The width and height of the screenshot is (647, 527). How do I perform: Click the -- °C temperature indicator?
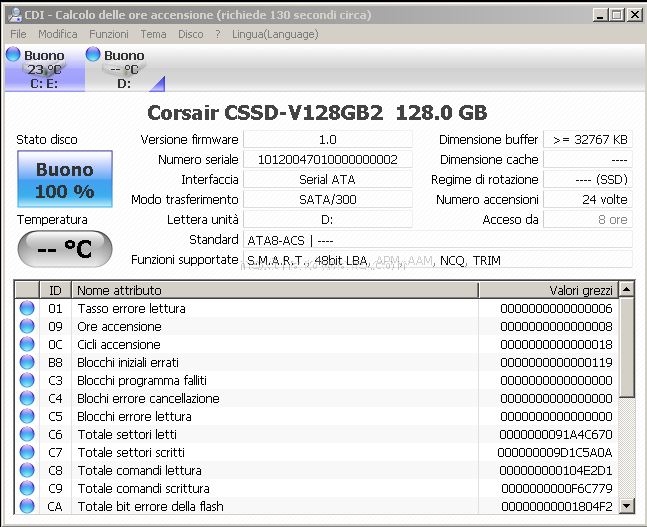[65, 248]
